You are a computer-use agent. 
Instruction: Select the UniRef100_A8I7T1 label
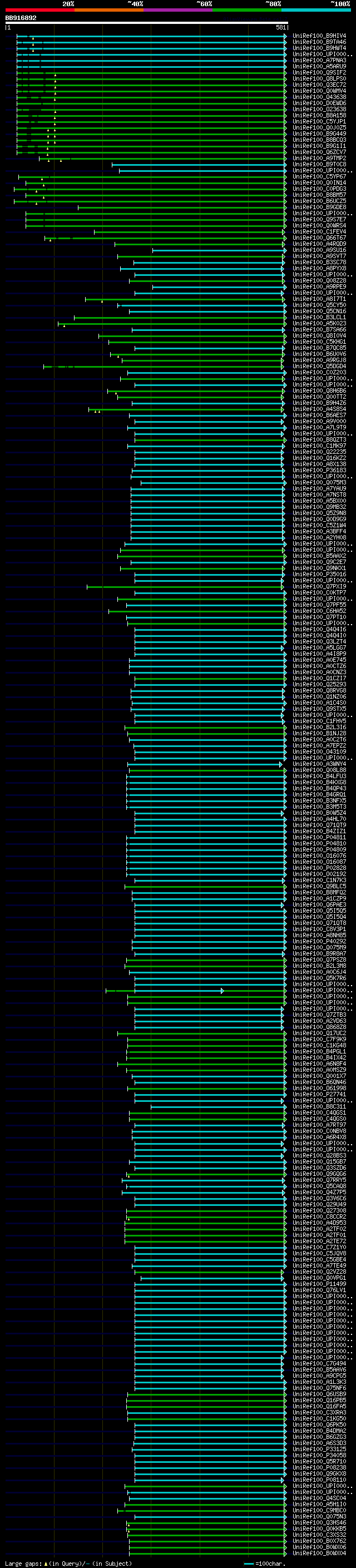click(319, 299)
